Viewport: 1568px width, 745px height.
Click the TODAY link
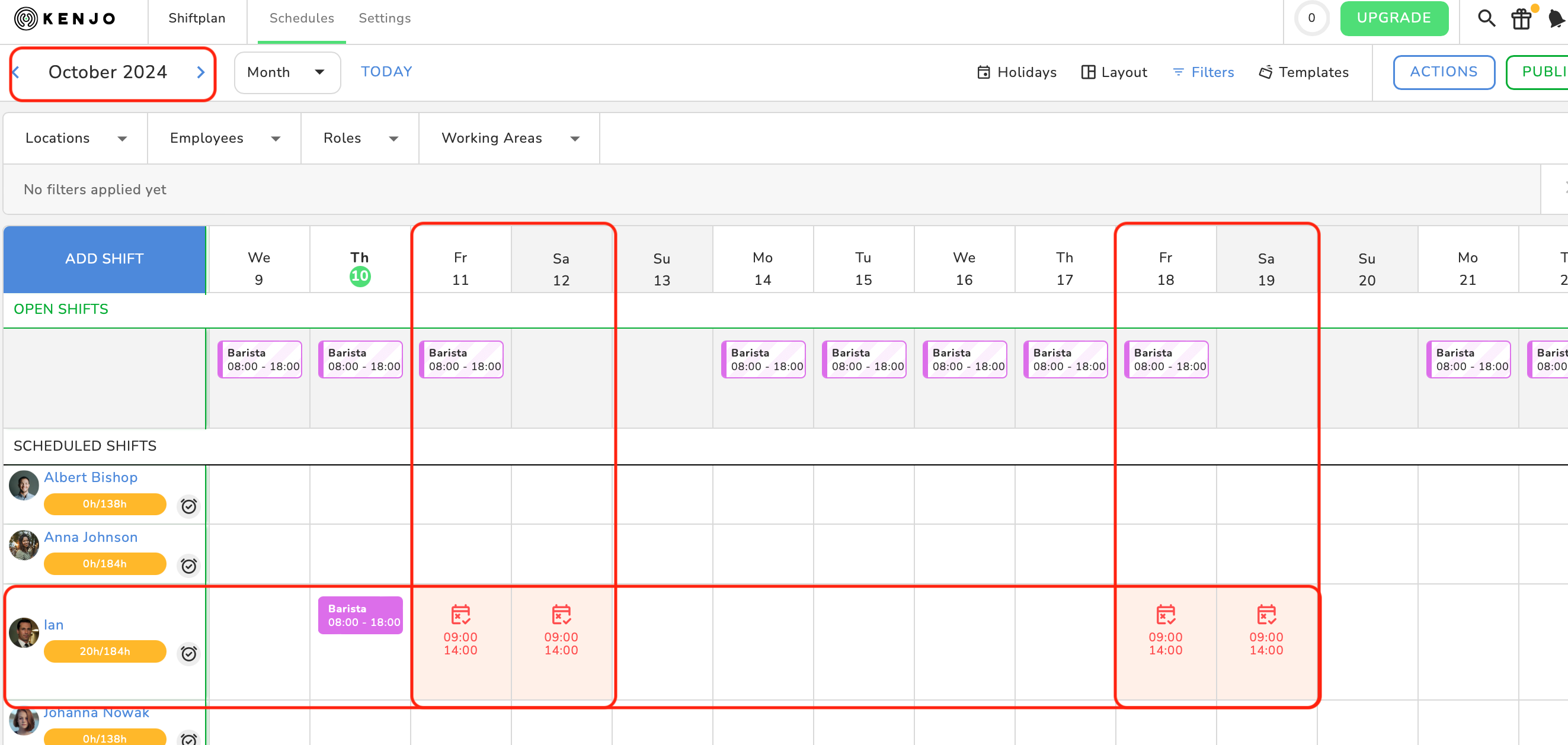tap(386, 72)
